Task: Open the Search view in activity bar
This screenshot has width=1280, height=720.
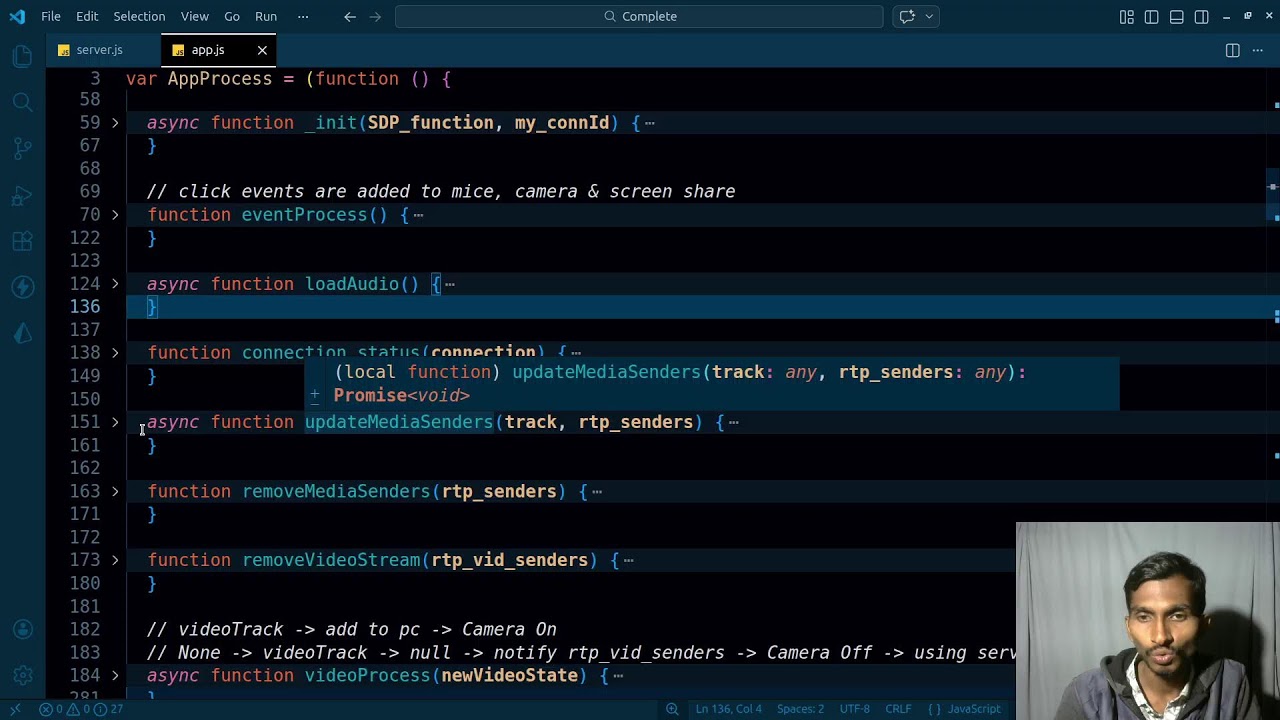Action: tap(22, 102)
